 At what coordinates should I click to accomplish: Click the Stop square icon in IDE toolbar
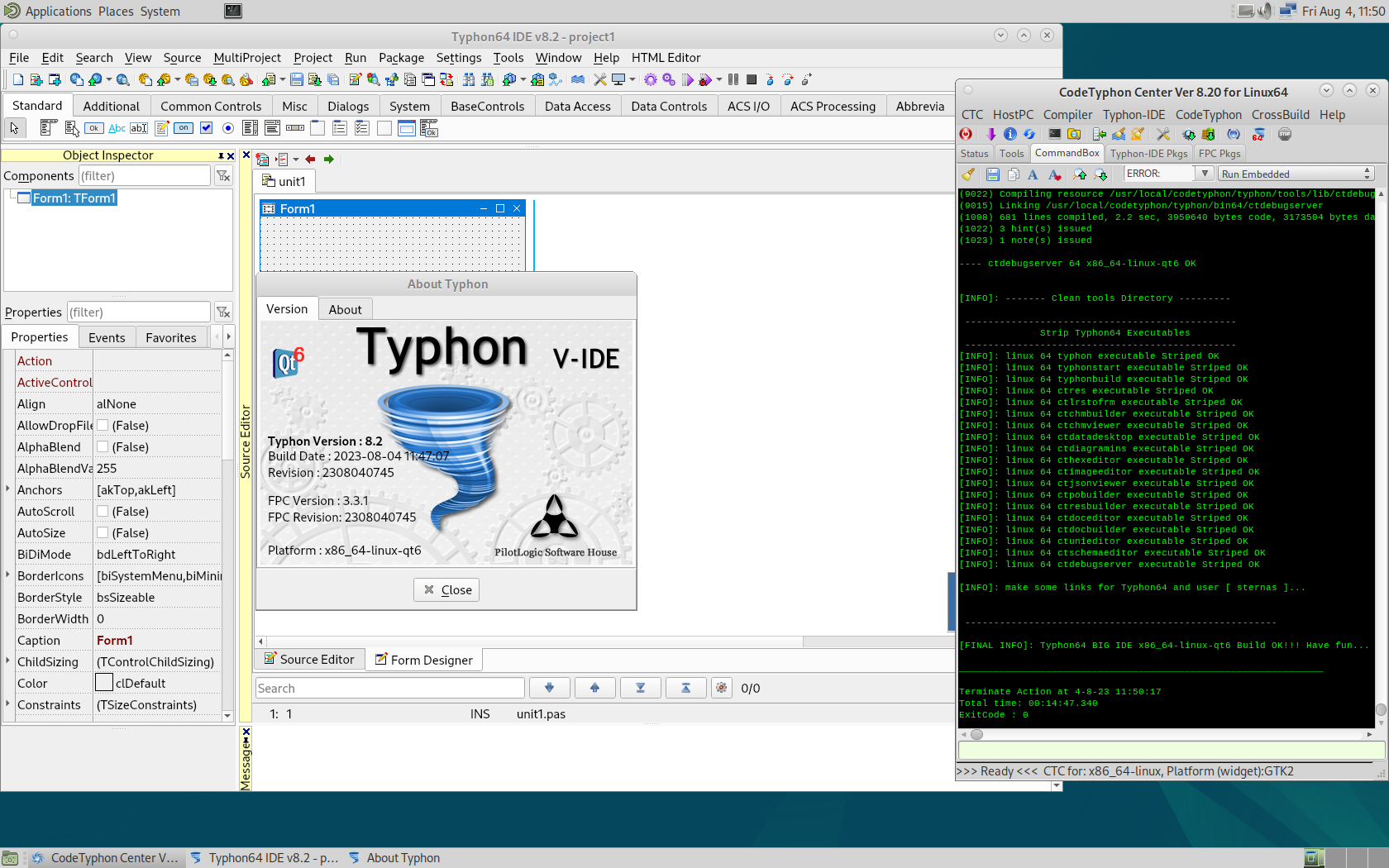(x=752, y=79)
